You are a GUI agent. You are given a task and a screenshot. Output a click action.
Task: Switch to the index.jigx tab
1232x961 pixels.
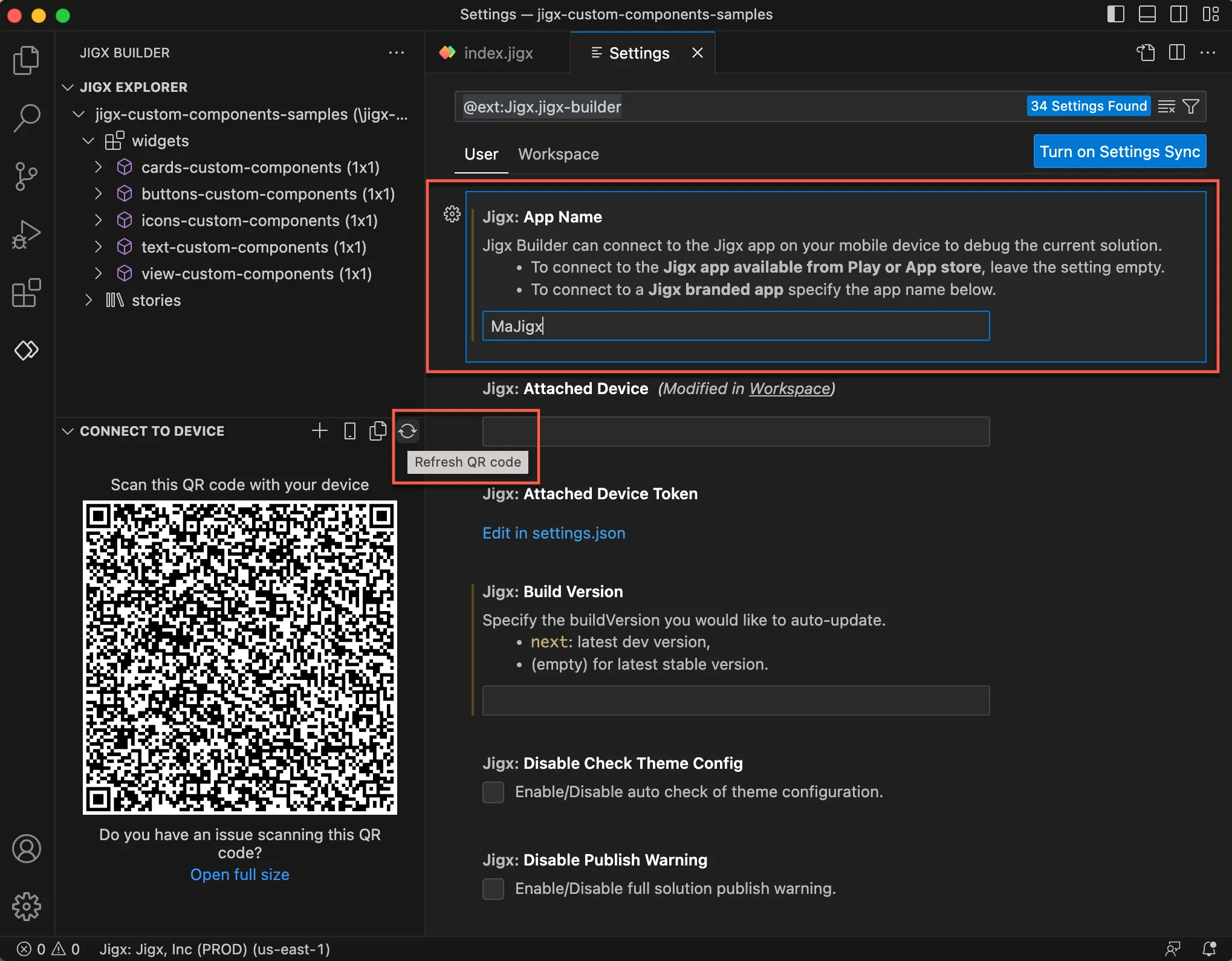click(x=498, y=53)
